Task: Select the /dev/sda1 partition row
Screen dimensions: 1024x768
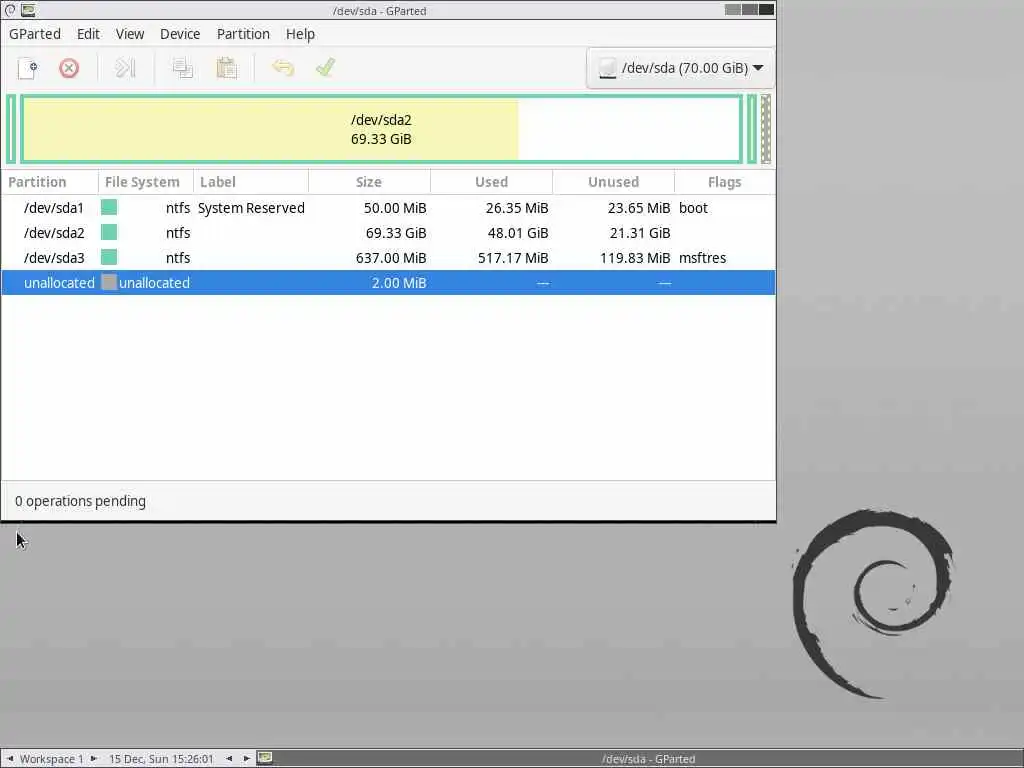Action: coord(389,208)
